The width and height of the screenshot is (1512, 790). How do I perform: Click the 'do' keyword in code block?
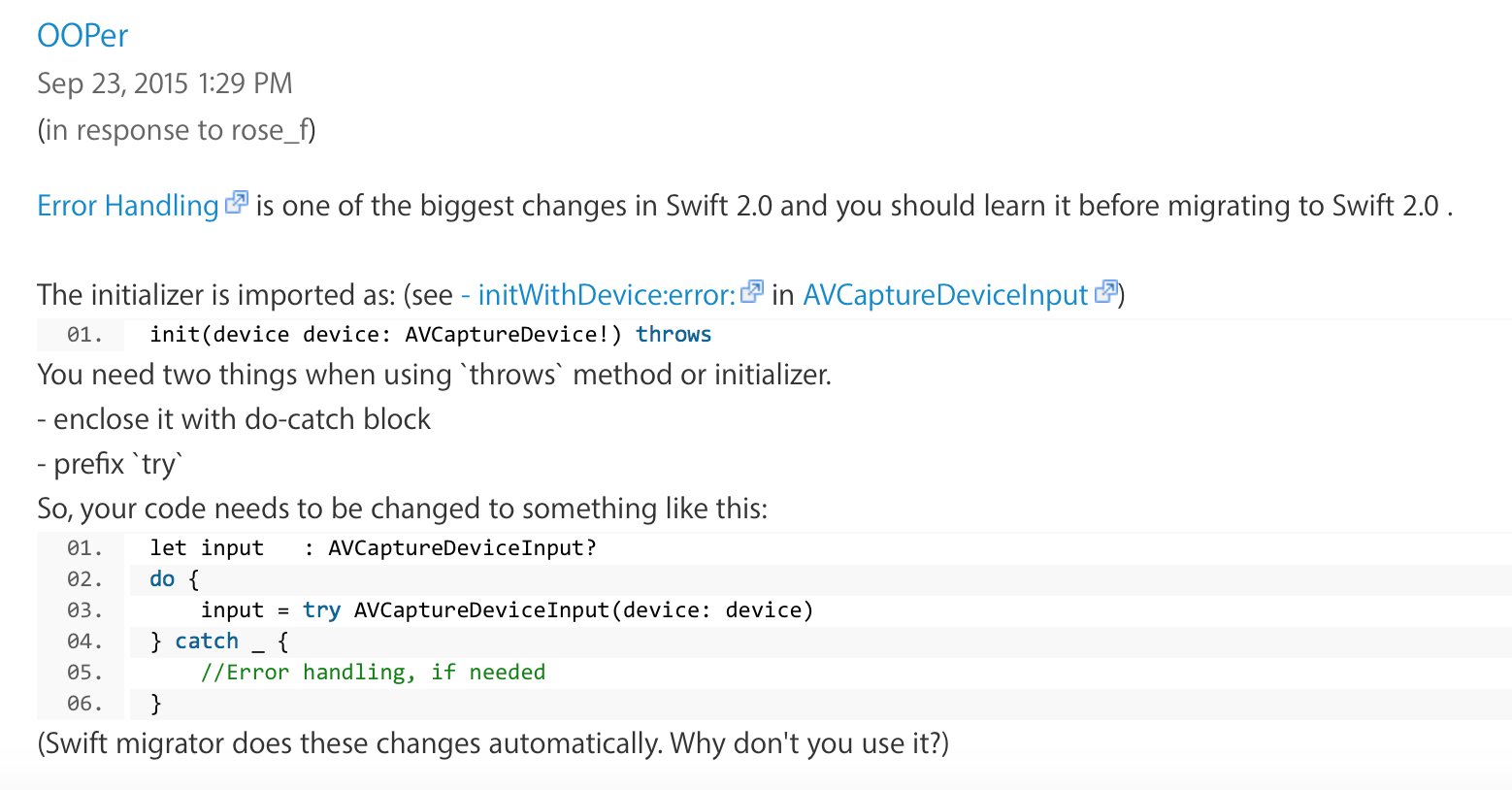click(x=162, y=579)
